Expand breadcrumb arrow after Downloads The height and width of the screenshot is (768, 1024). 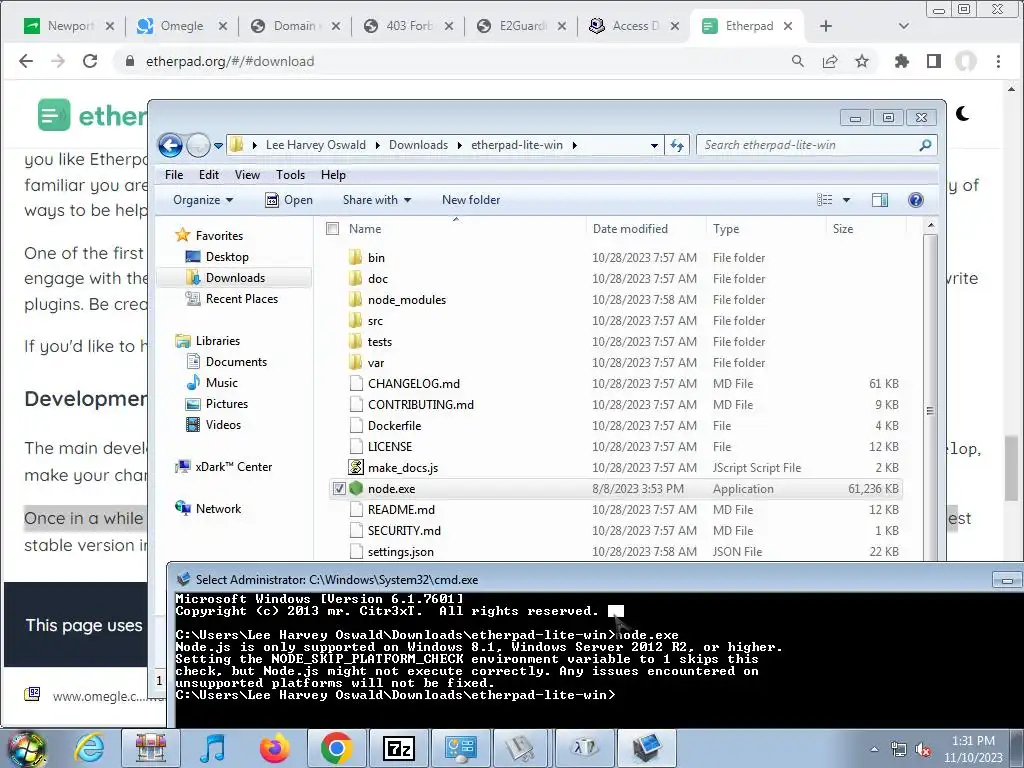click(459, 145)
